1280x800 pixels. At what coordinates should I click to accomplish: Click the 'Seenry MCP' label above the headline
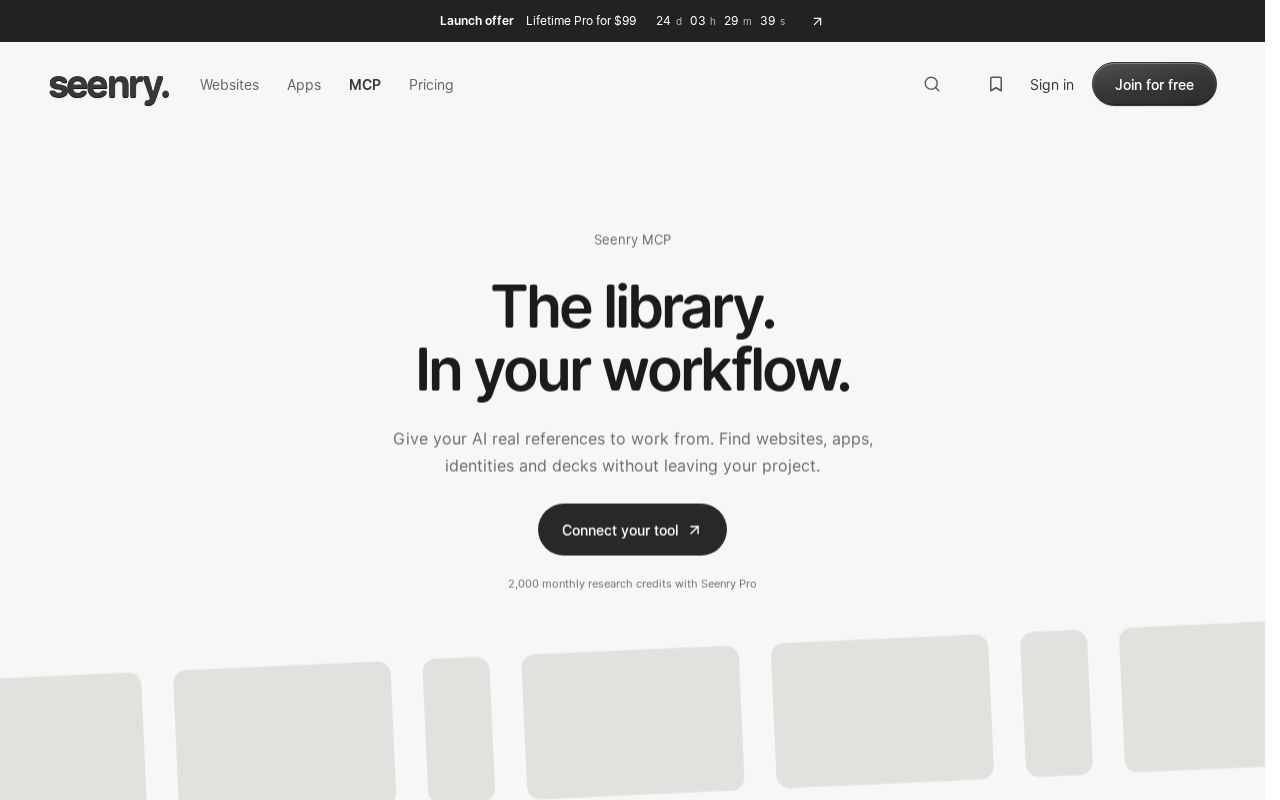(x=632, y=240)
